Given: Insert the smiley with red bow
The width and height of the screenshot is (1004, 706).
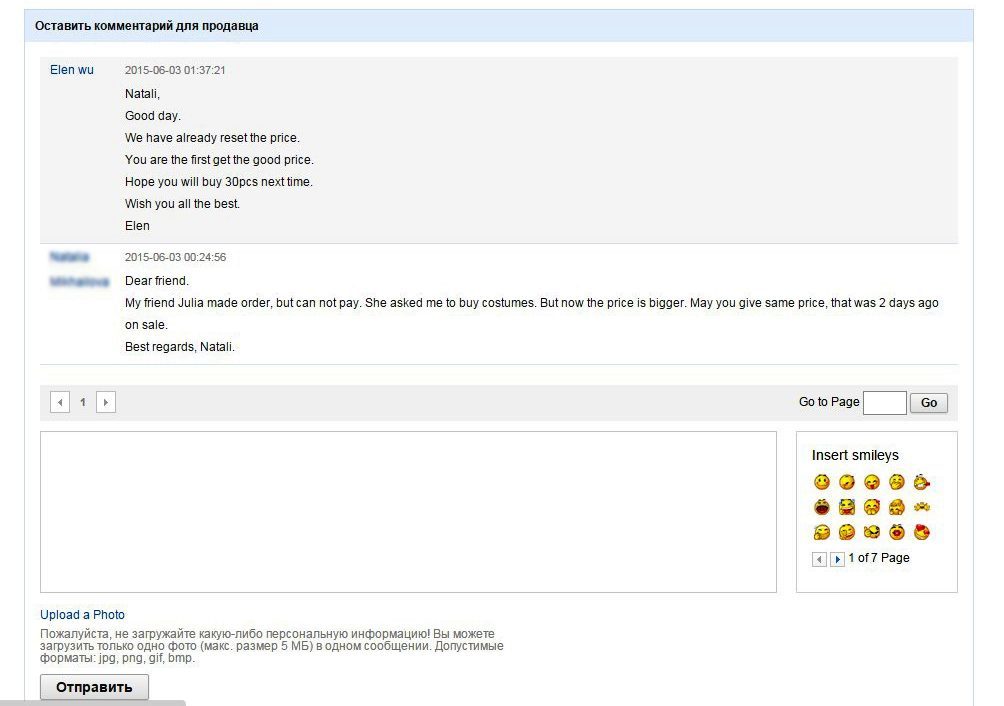Looking at the screenshot, I should coord(872,507).
